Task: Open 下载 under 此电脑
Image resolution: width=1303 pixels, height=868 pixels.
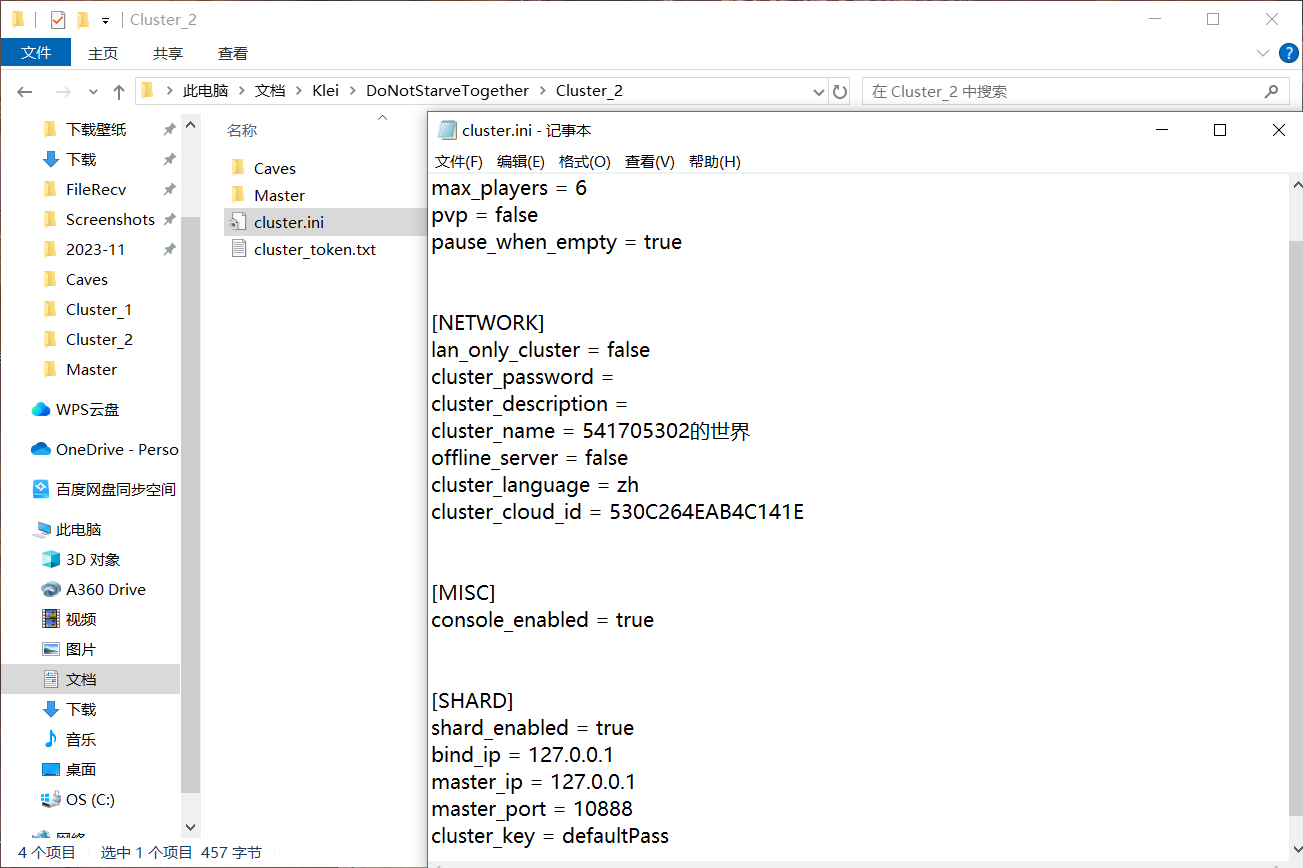Action: [81, 709]
